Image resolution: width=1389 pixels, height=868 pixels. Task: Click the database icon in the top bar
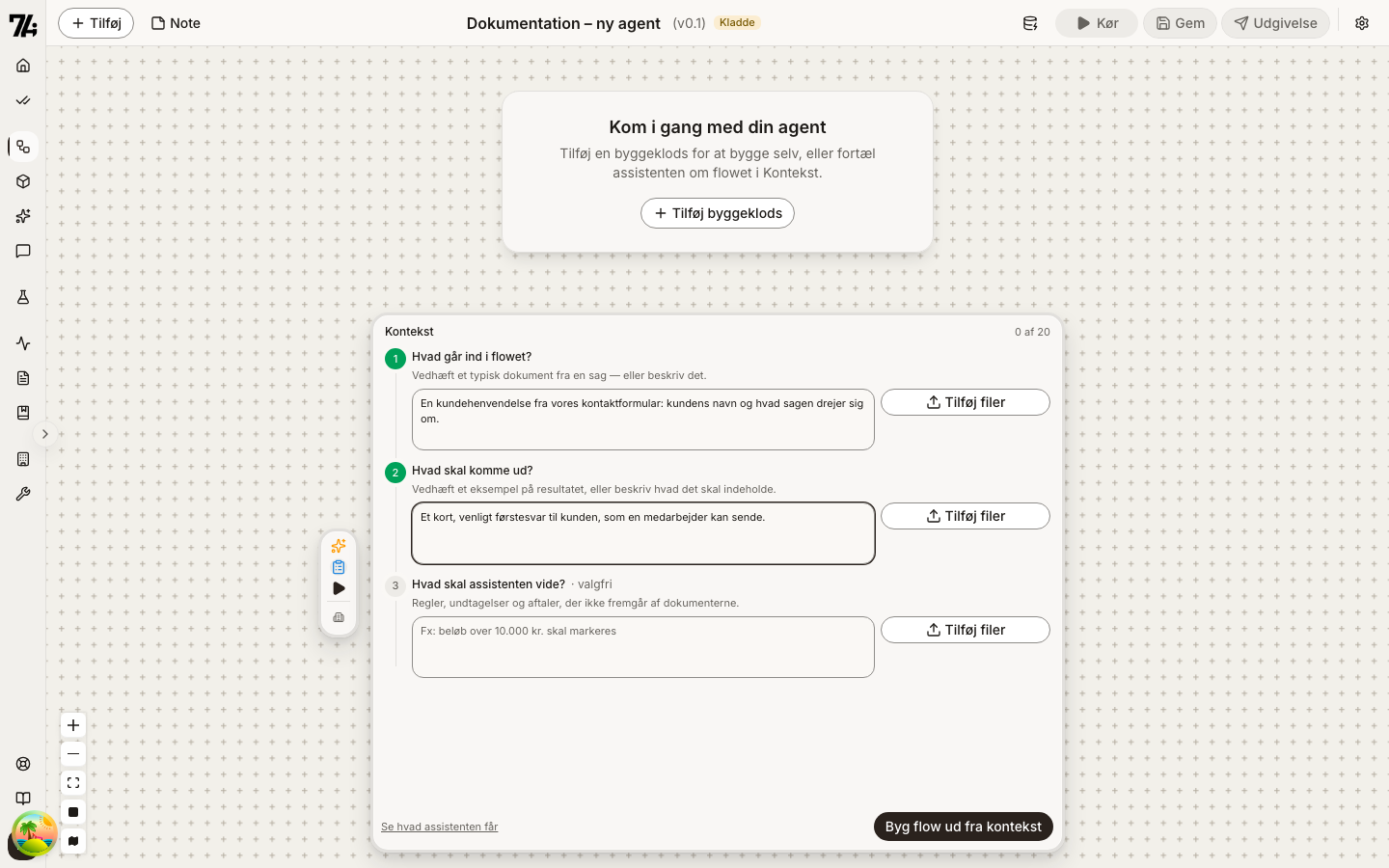point(1030,23)
